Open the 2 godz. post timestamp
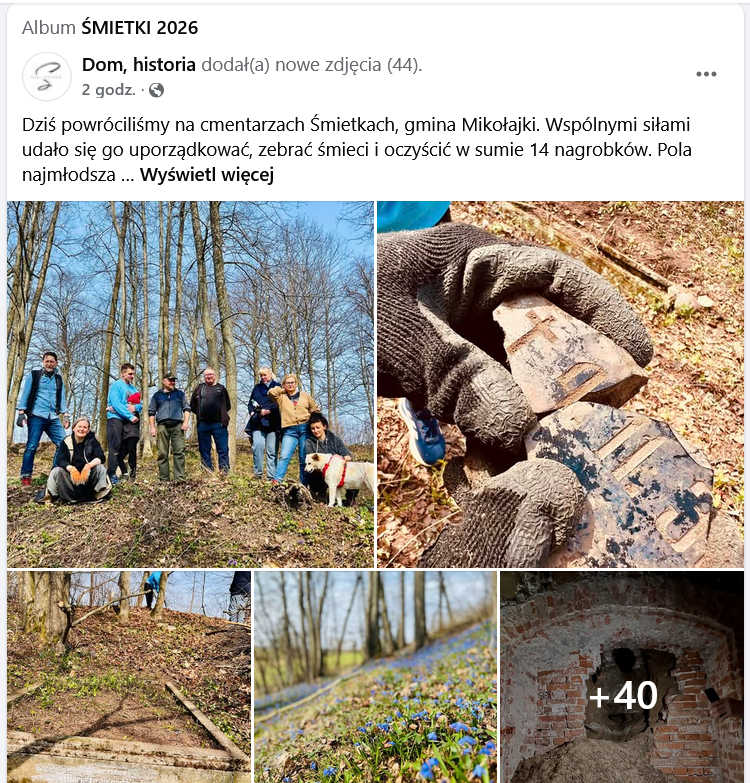 click(x=109, y=90)
